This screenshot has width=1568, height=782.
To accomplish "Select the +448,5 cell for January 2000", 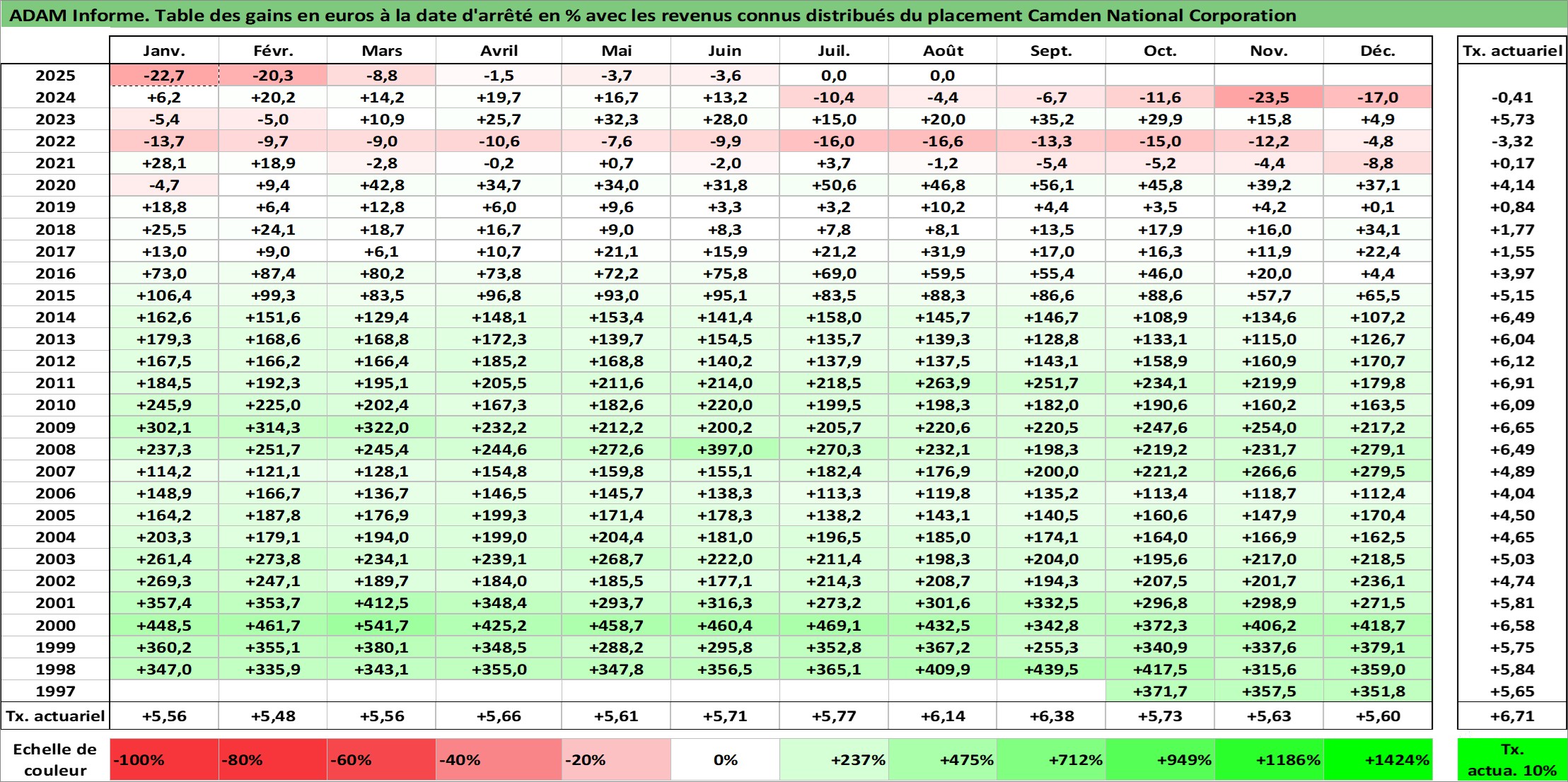I will click(164, 626).
